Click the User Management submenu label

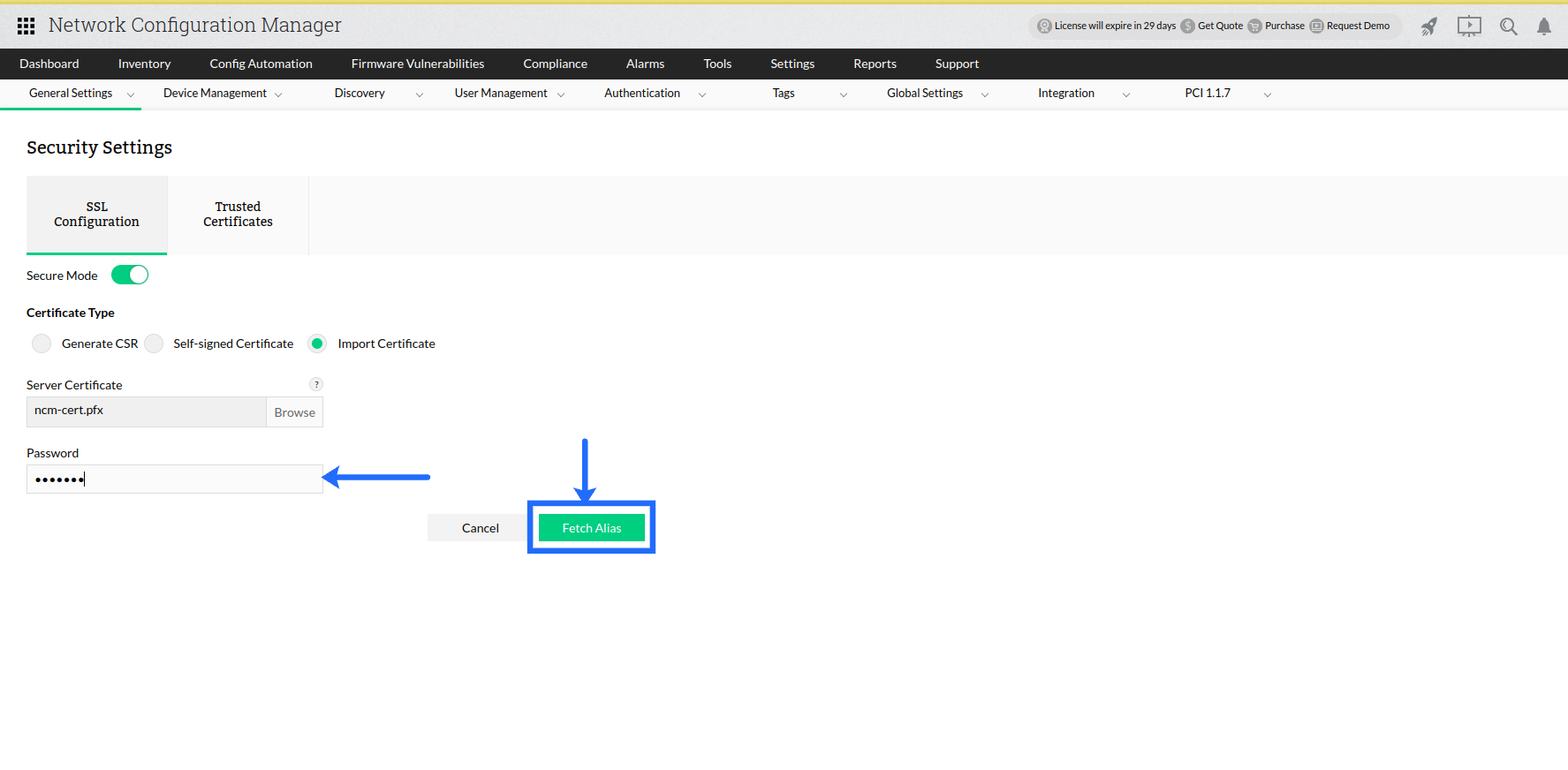pyautogui.click(x=501, y=93)
